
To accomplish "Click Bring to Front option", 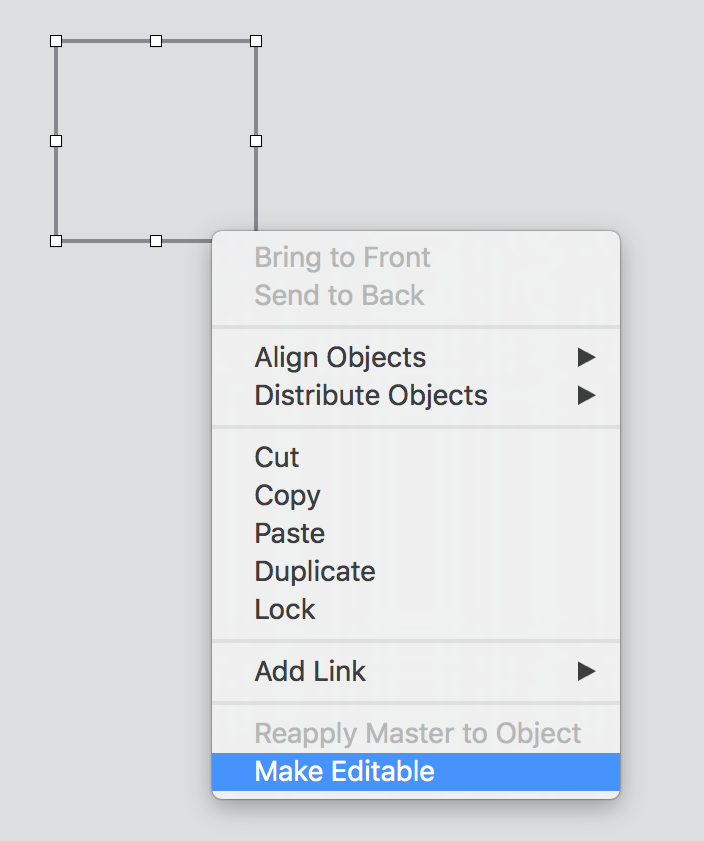I will (x=342, y=257).
